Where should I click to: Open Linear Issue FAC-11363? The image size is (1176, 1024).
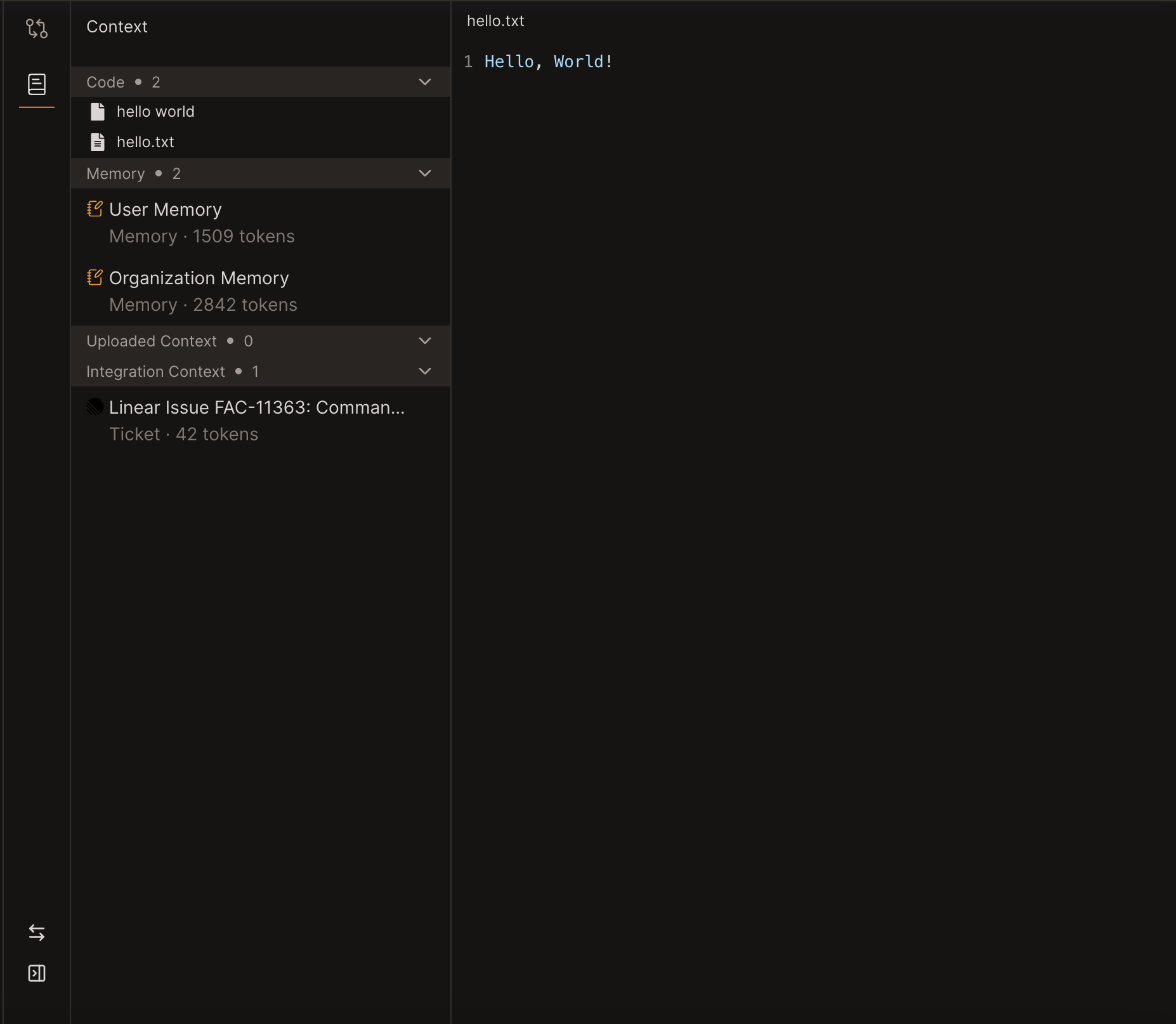pos(256,407)
